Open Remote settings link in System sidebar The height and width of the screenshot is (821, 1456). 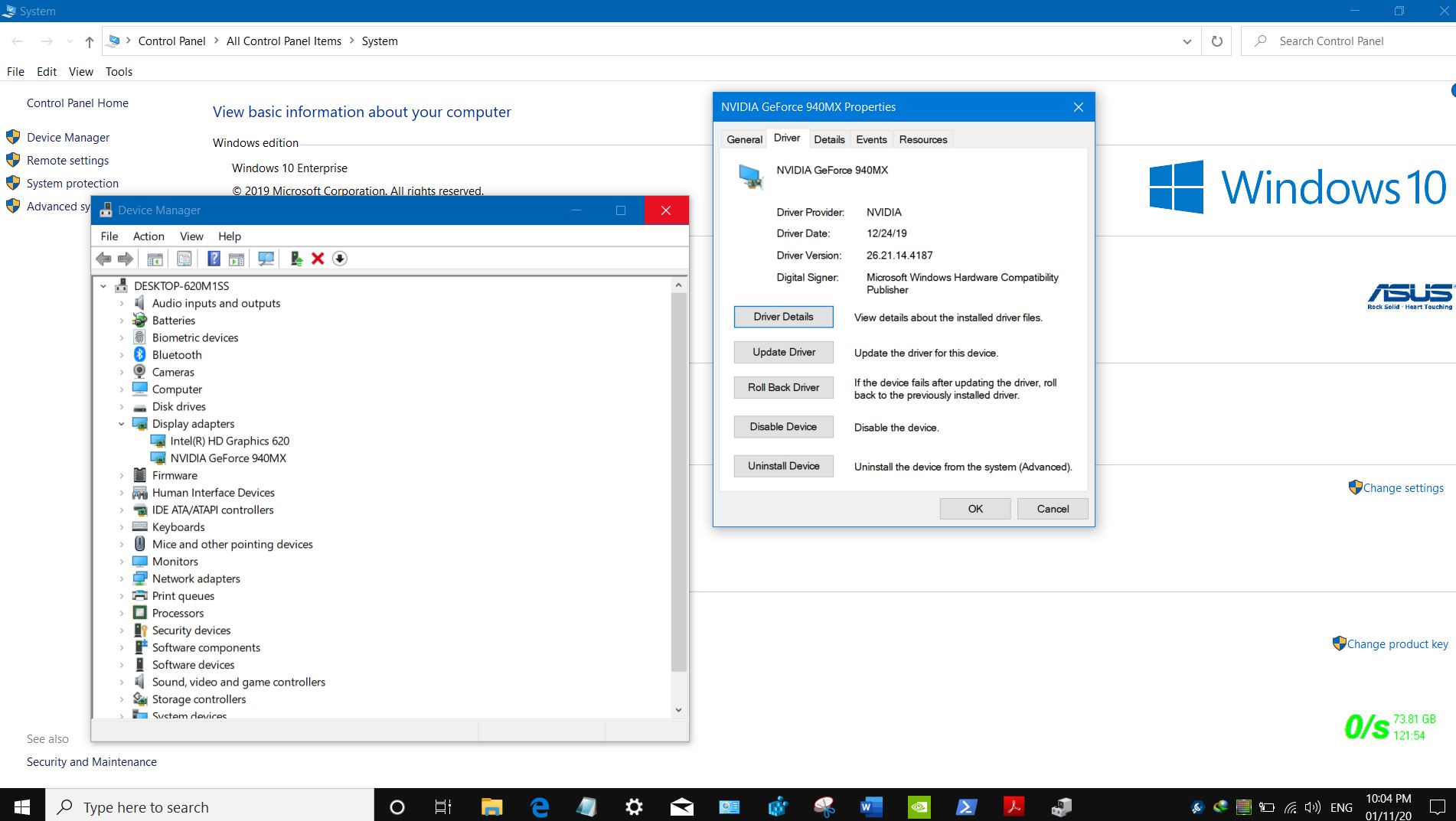tap(67, 161)
